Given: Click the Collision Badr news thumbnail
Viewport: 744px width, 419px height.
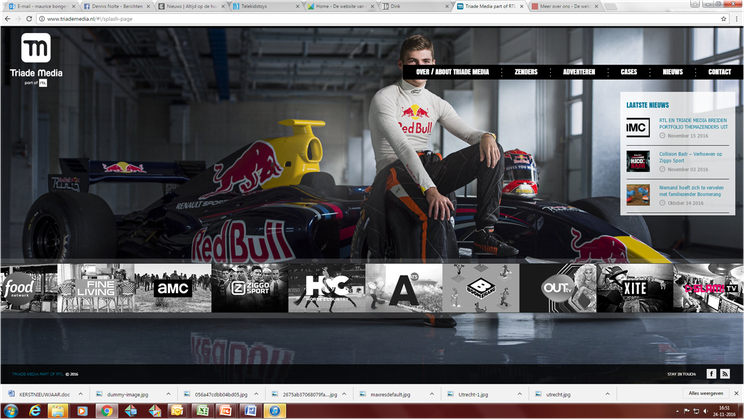Looking at the screenshot, I should tap(638, 161).
